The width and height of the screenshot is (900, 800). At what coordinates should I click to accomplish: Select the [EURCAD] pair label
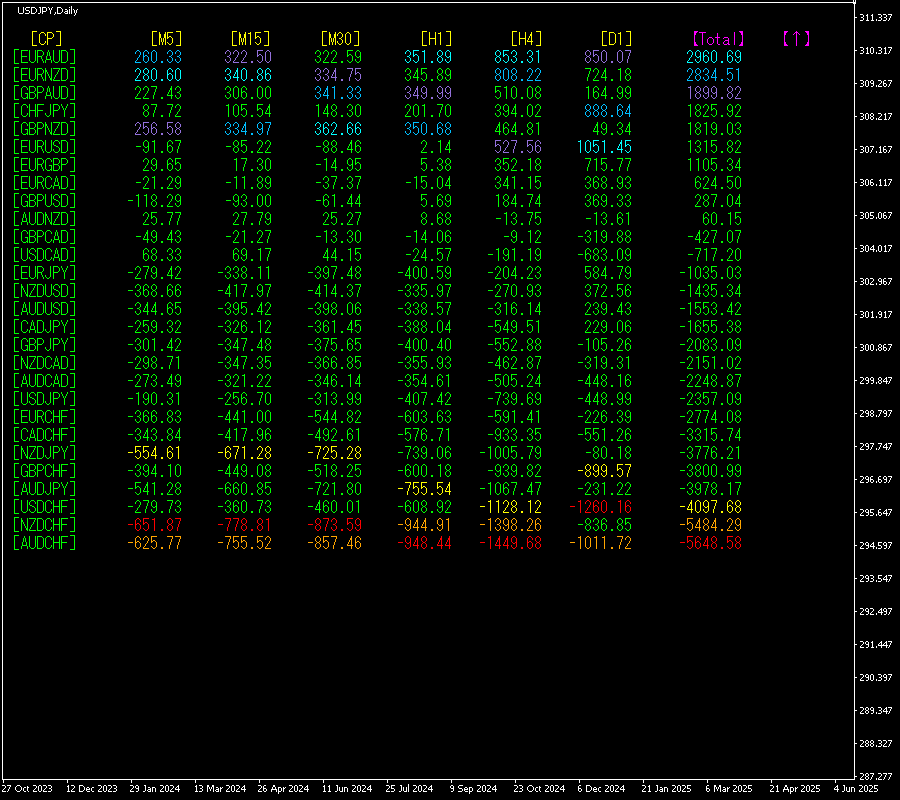pyautogui.click(x=45, y=183)
